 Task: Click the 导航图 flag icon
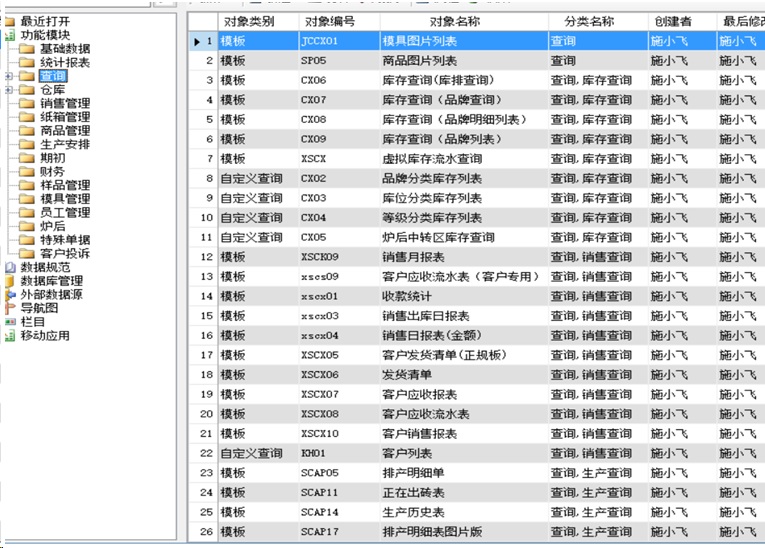point(10,309)
